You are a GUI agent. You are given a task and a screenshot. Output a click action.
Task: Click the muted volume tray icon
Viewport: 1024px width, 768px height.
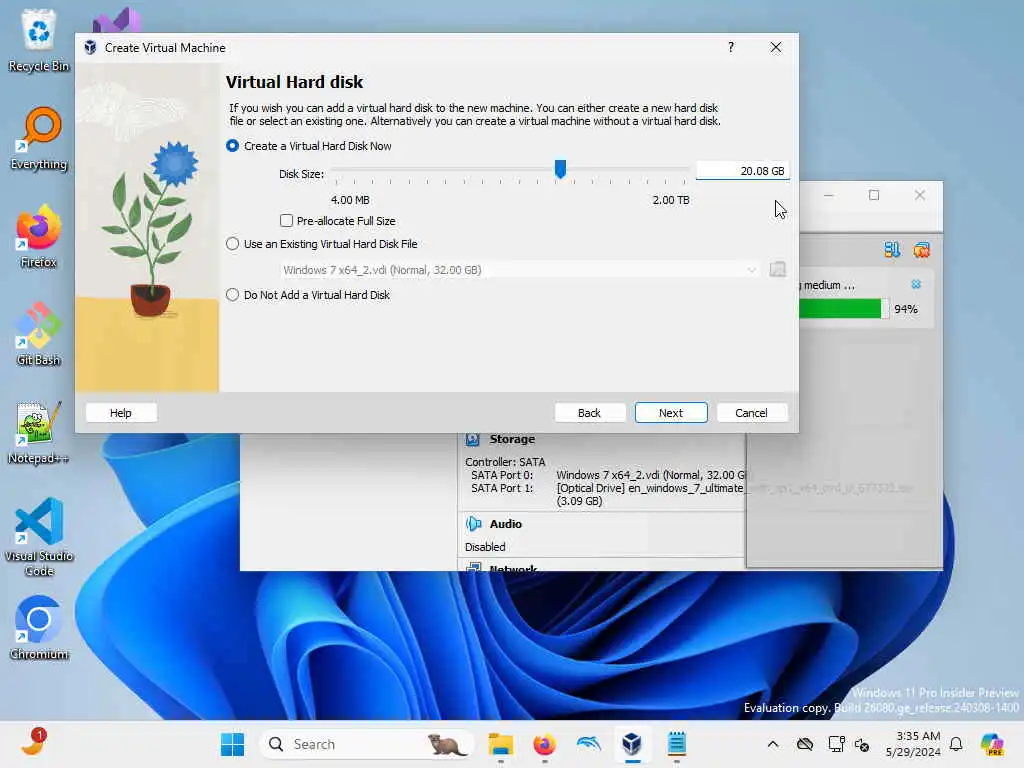click(x=862, y=744)
